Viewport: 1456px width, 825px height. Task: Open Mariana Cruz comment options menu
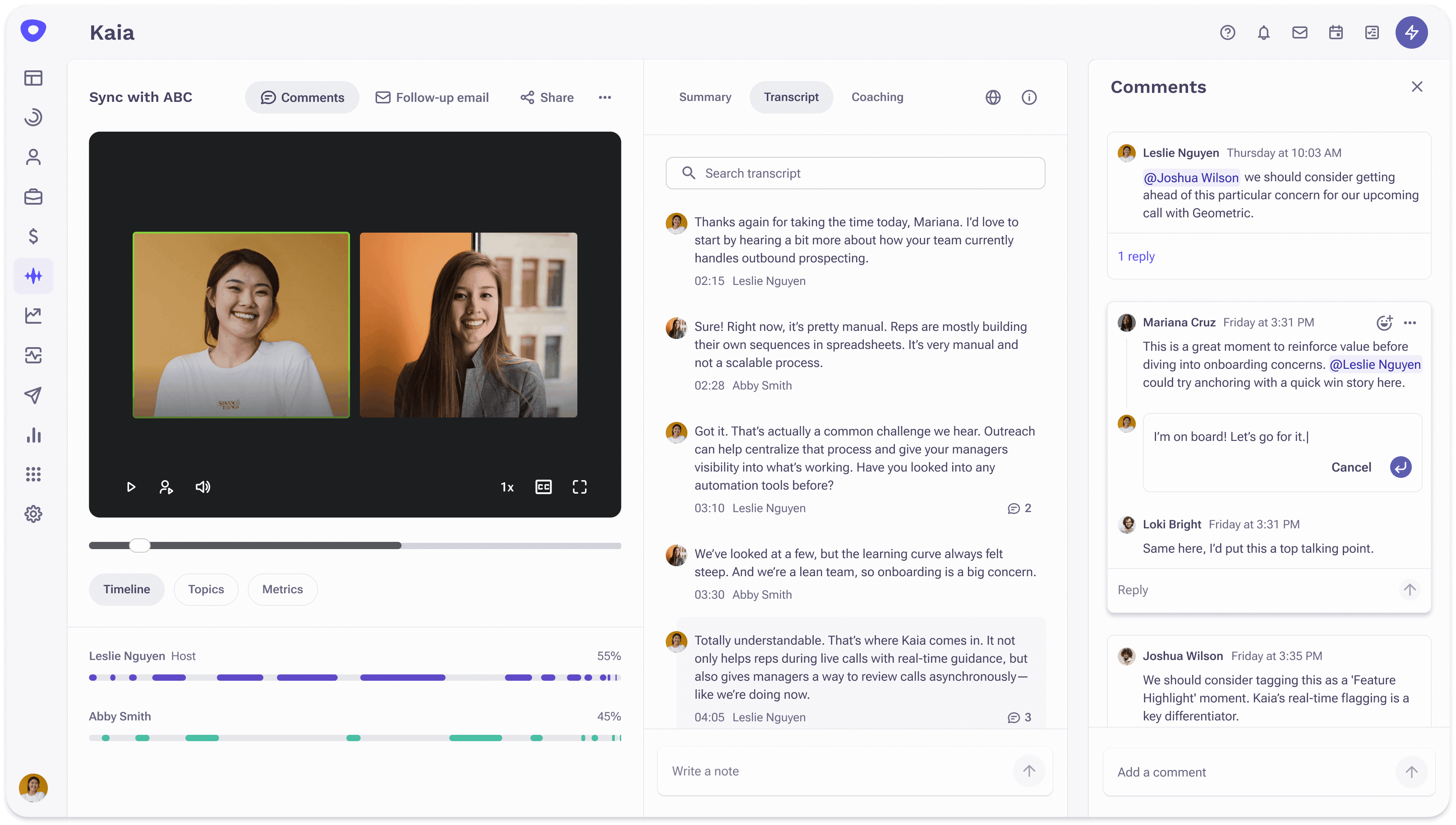[x=1410, y=322]
